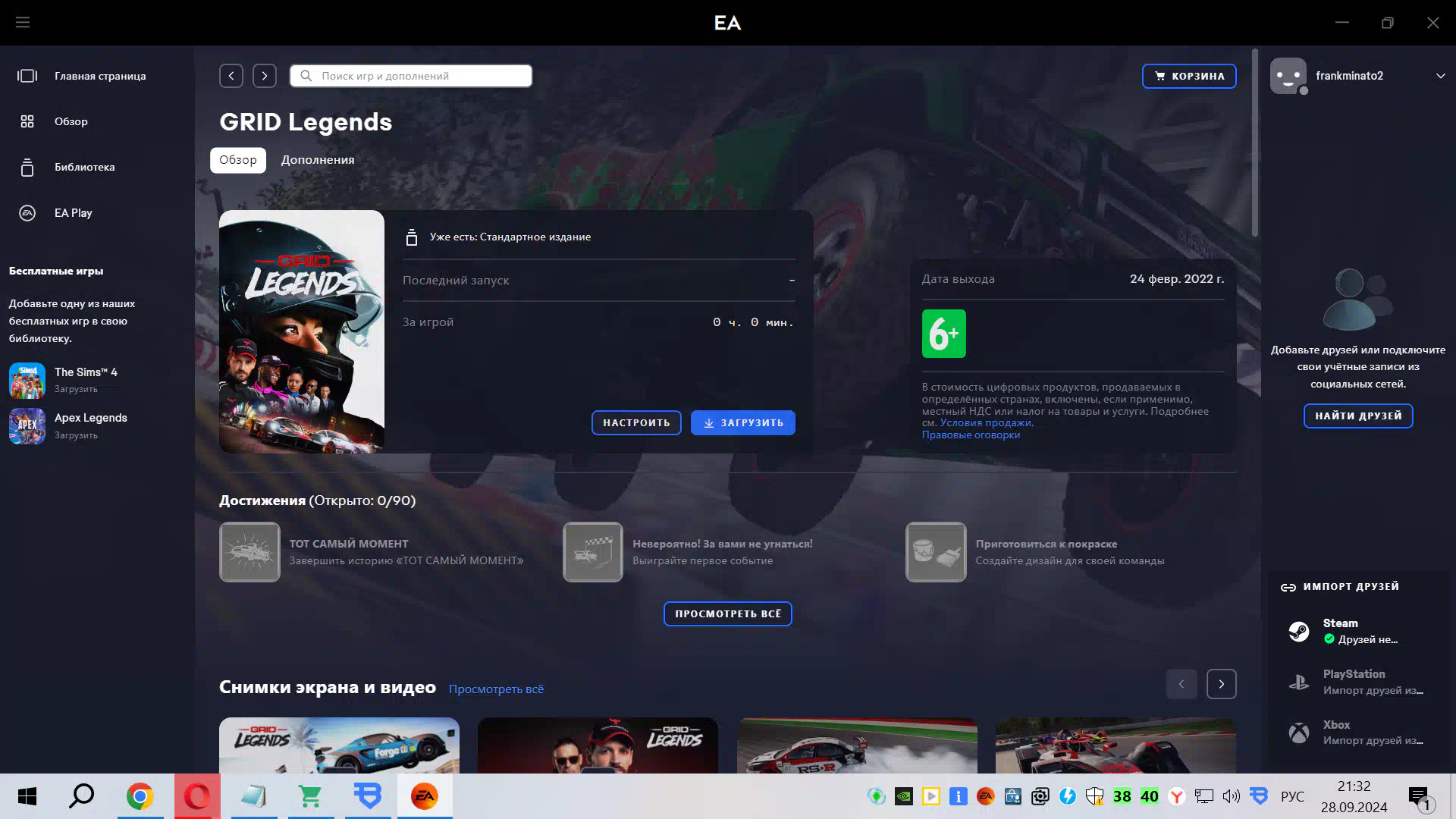Open the RS-R drifting car screenshot
This screenshot has height=819, width=1456.
[857, 745]
